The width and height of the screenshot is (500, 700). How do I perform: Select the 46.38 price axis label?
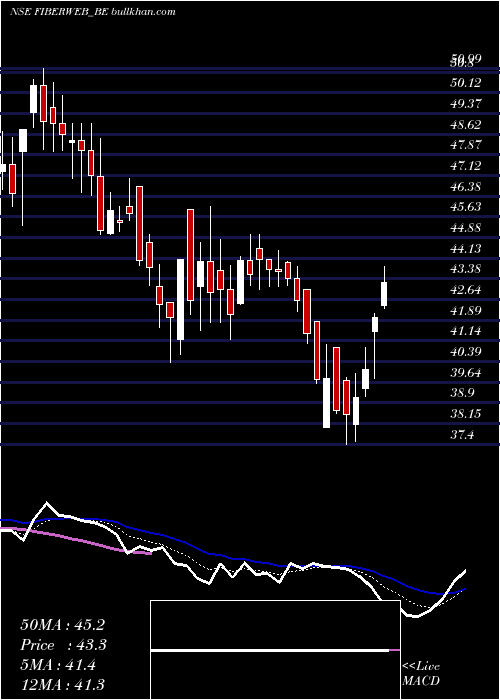(x=466, y=187)
